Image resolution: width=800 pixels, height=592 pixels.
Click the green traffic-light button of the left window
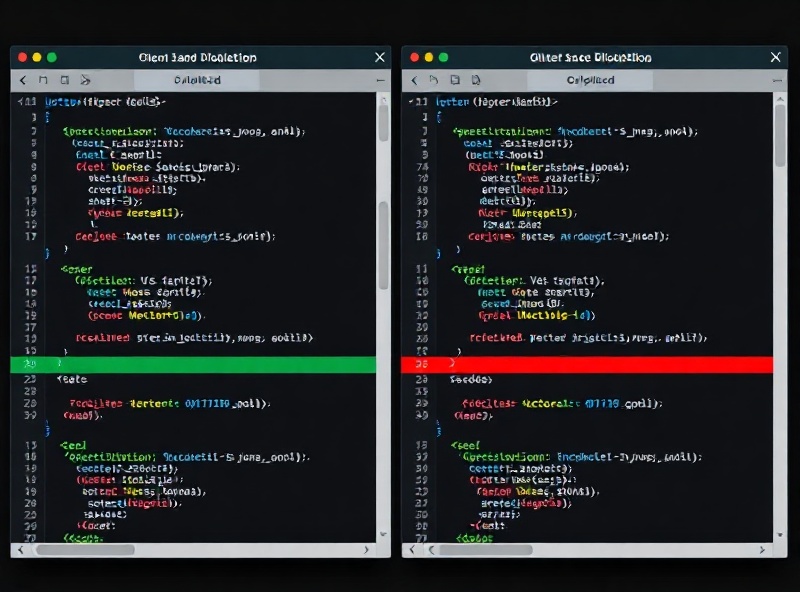point(52,57)
